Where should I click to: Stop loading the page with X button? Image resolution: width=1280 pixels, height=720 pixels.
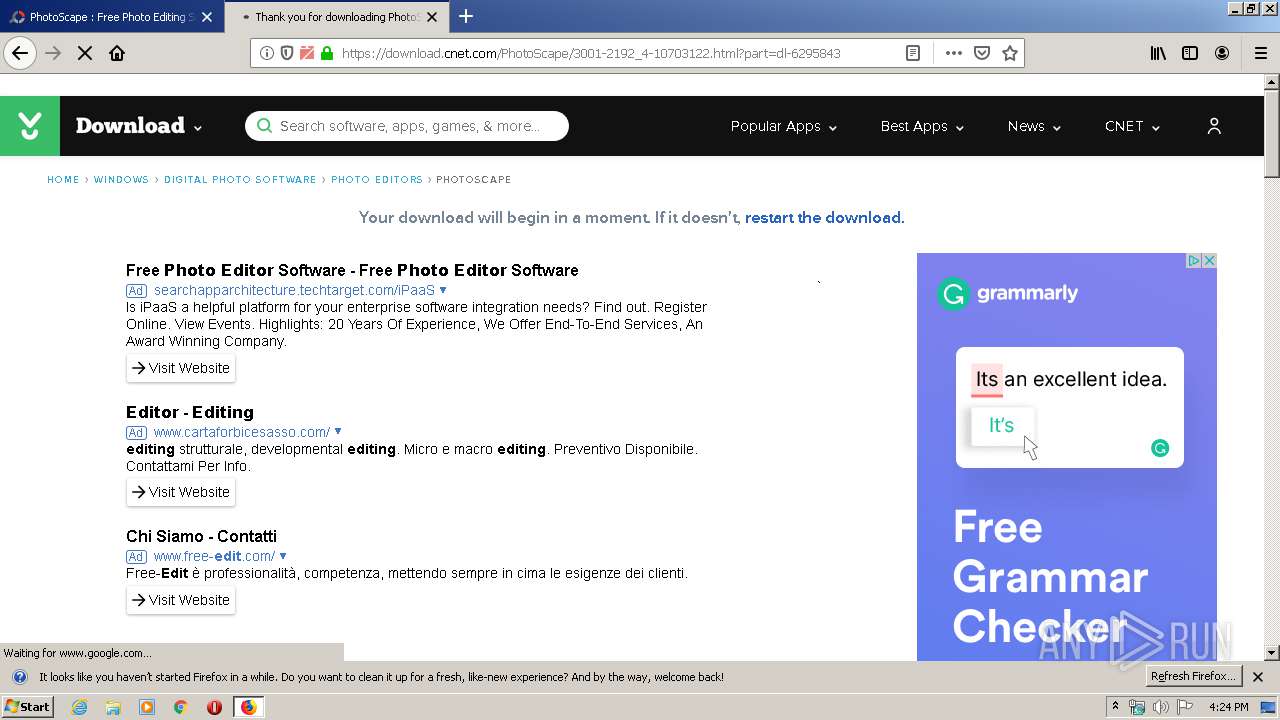[85, 53]
